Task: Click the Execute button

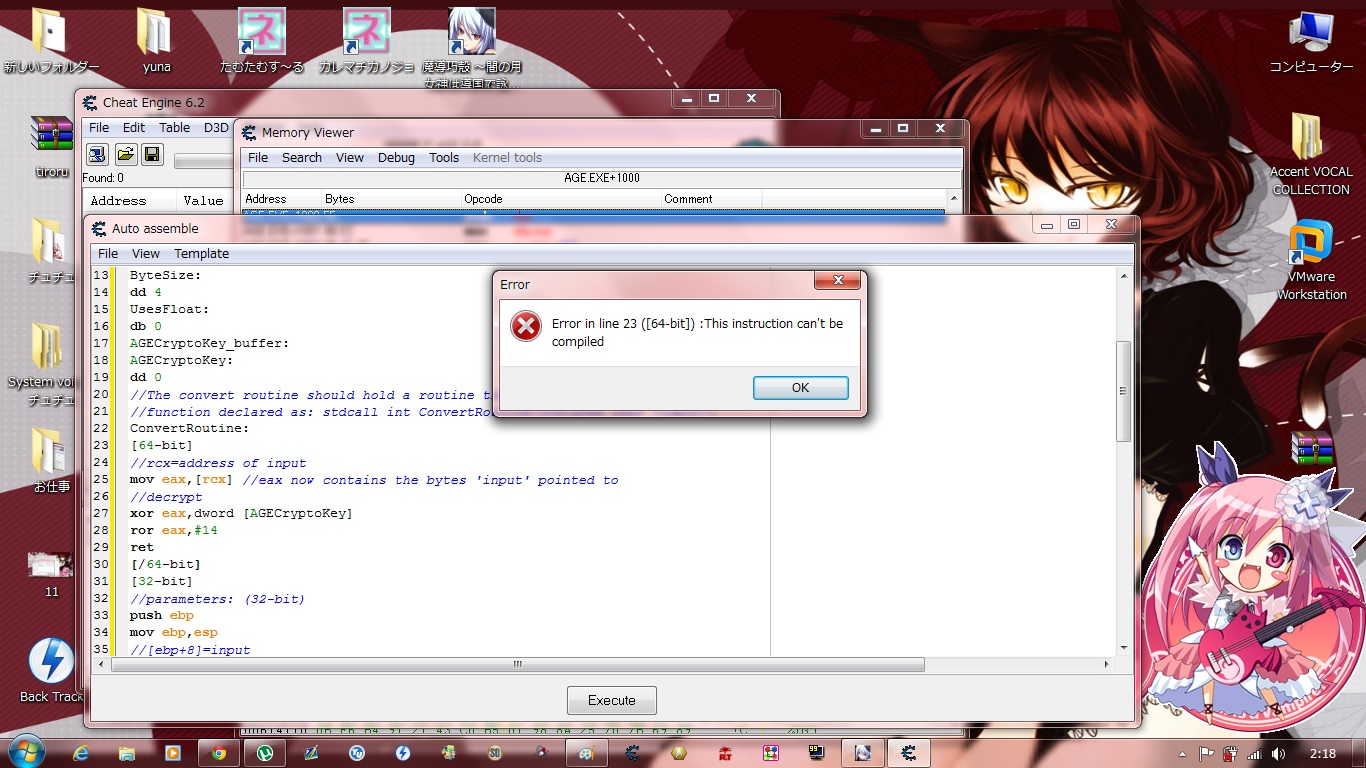Action: tap(611, 700)
